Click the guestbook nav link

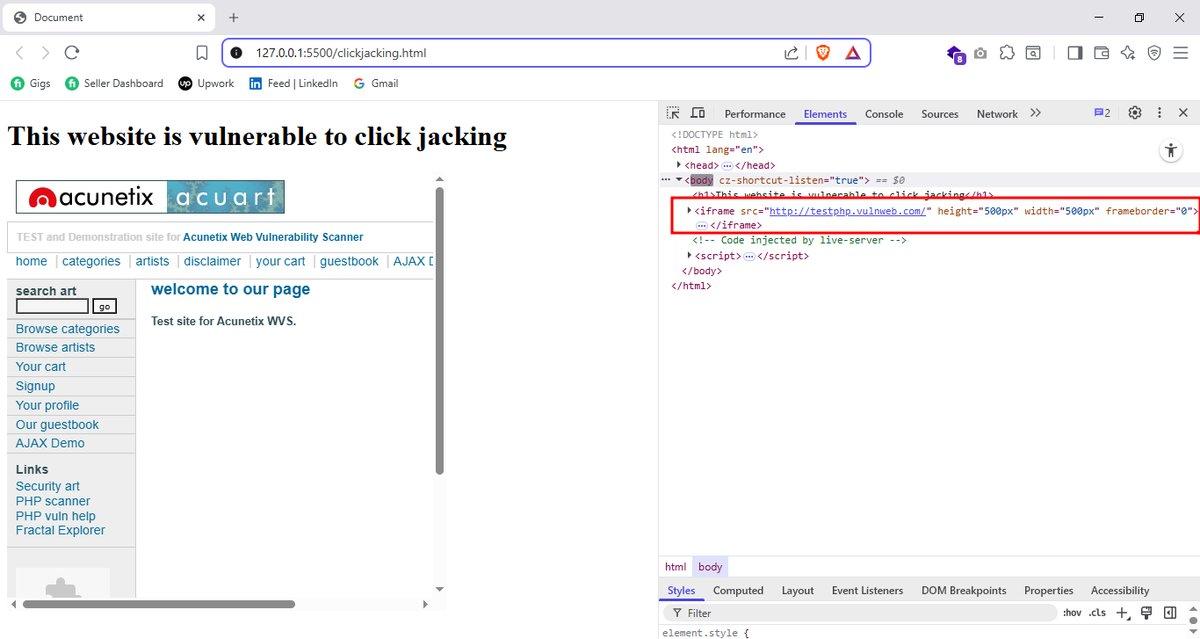click(x=349, y=261)
